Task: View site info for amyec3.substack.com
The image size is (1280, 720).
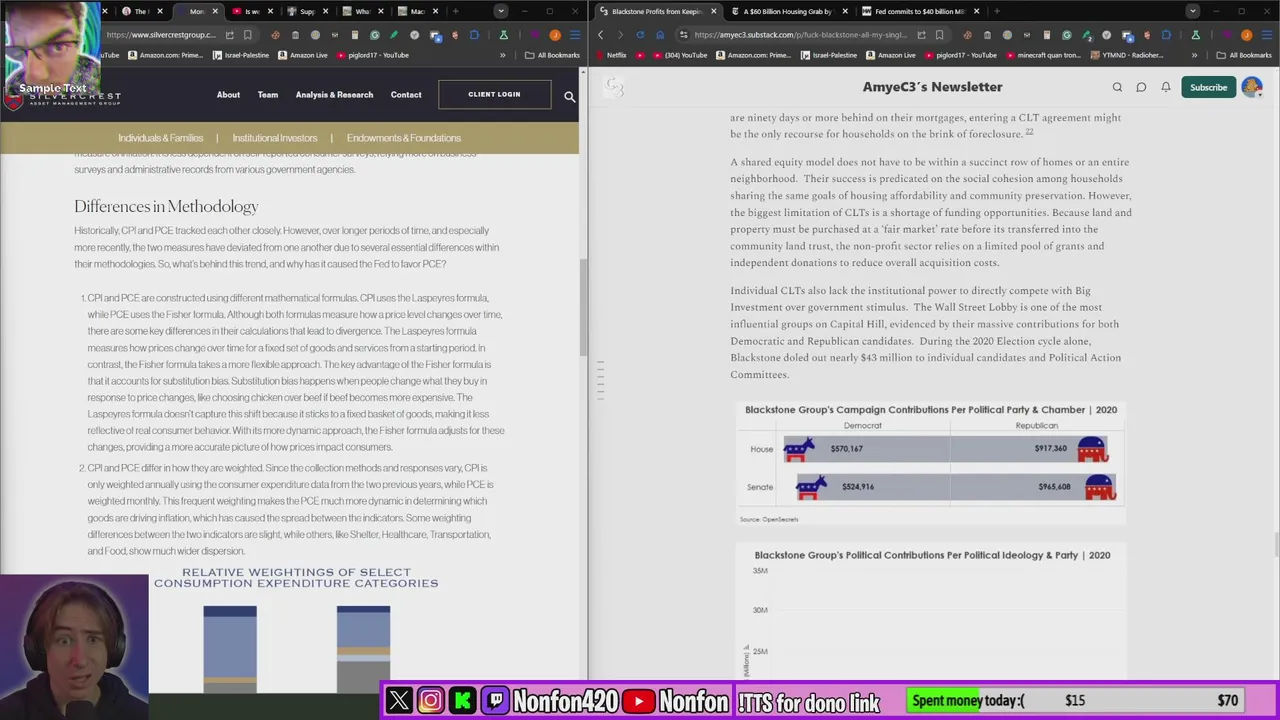Action: pyautogui.click(x=684, y=35)
